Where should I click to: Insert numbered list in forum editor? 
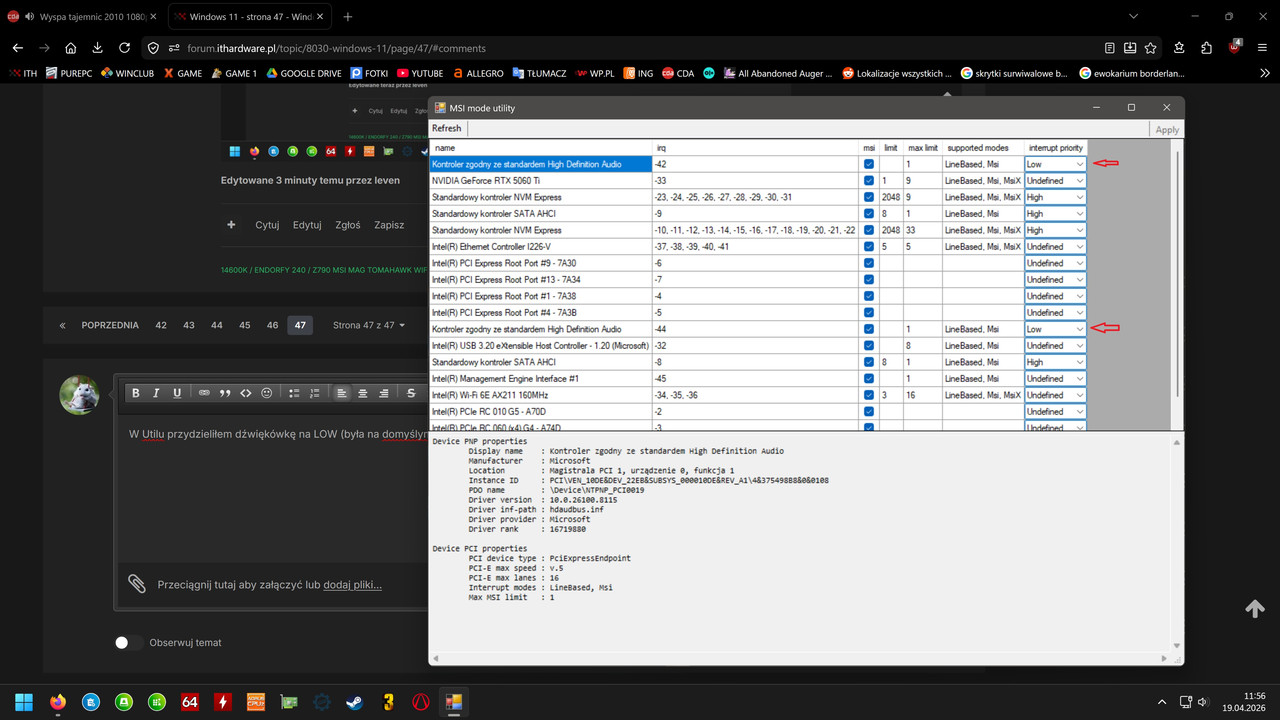(x=315, y=393)
